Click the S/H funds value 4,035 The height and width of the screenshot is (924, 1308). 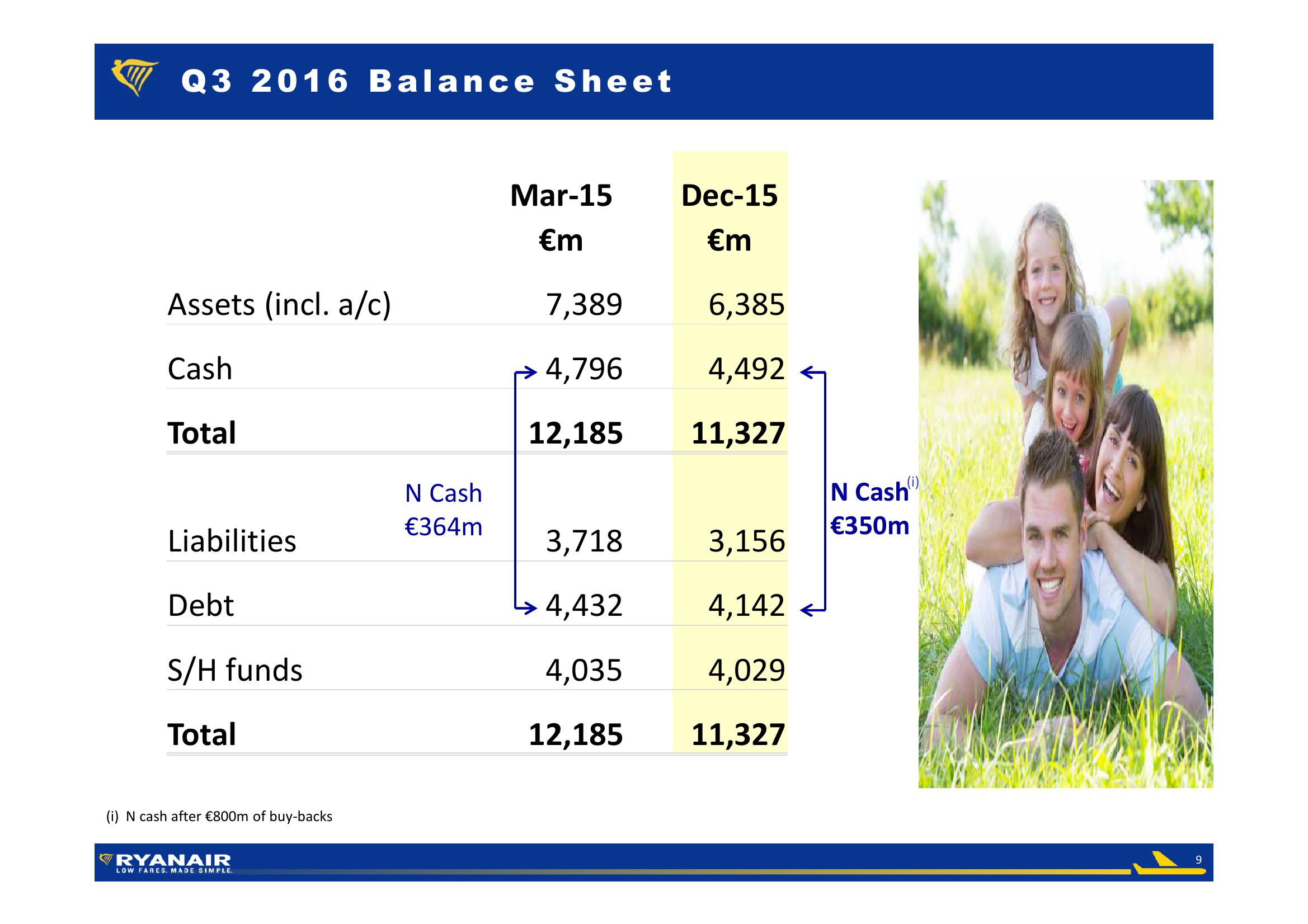tap(584, 670)
